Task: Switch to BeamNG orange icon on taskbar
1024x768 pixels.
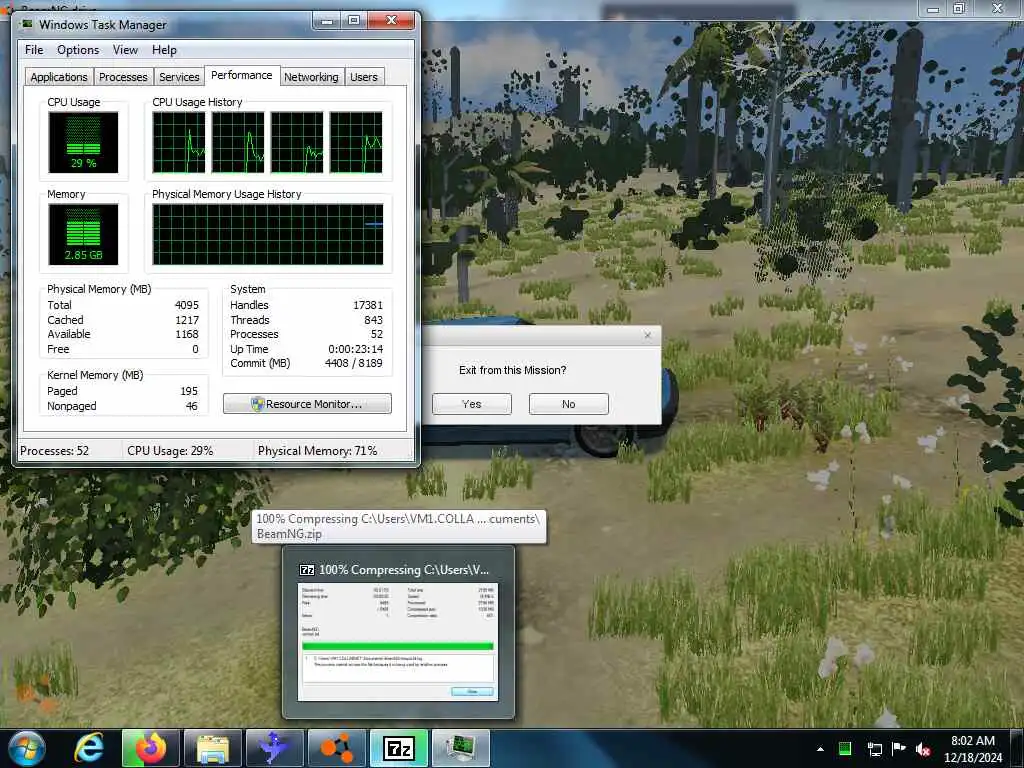Action: [337, 748]
